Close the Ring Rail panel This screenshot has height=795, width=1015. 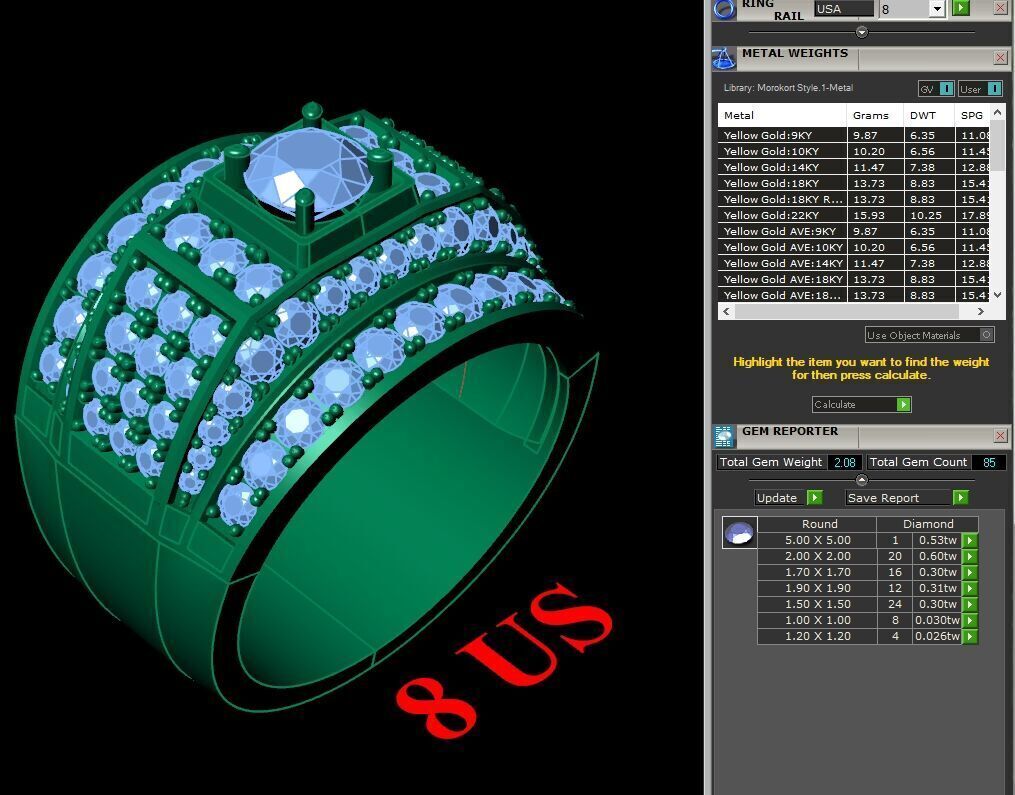[1000, 8]
